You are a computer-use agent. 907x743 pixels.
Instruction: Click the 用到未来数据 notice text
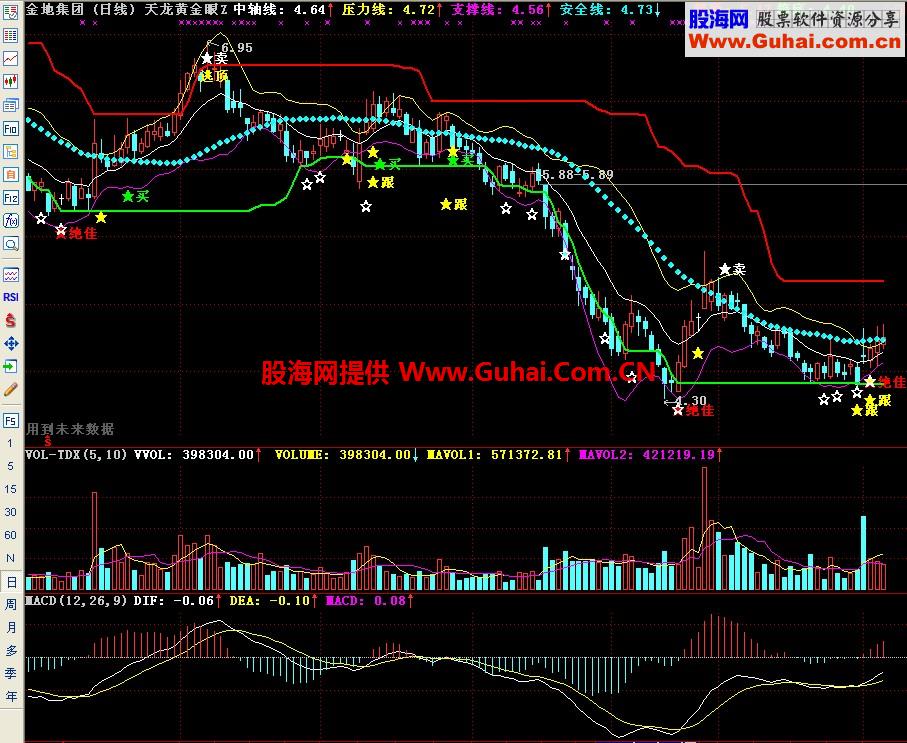coord(70,429)
